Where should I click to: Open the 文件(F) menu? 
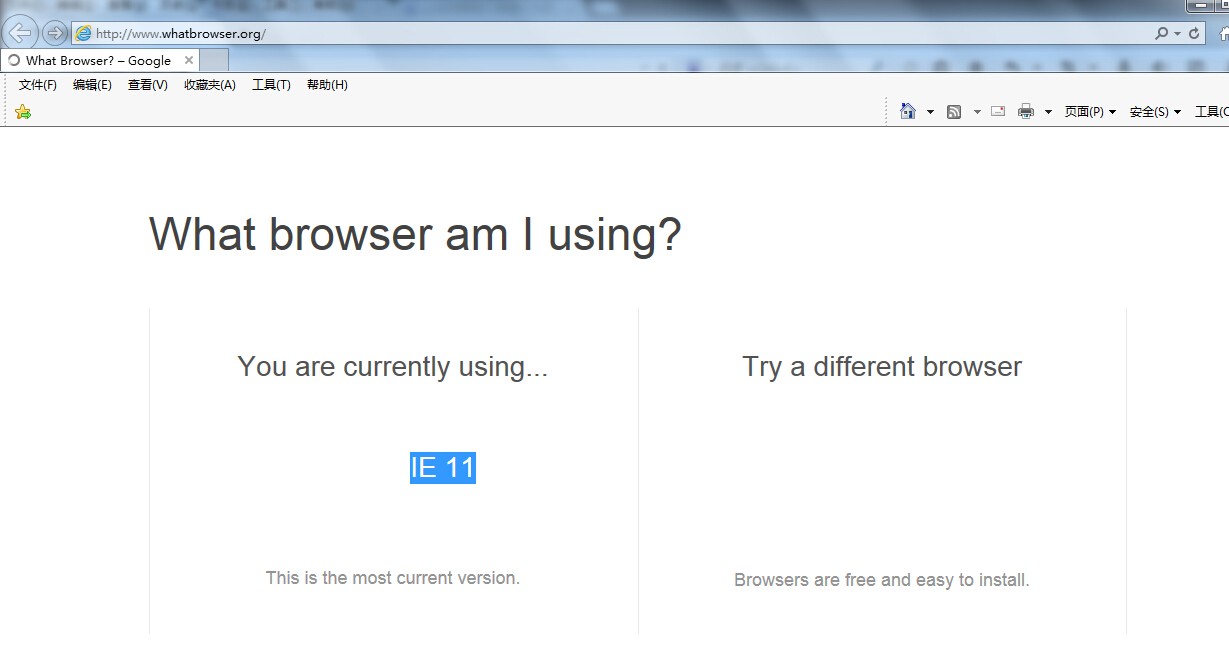click(x=38, y=85)
